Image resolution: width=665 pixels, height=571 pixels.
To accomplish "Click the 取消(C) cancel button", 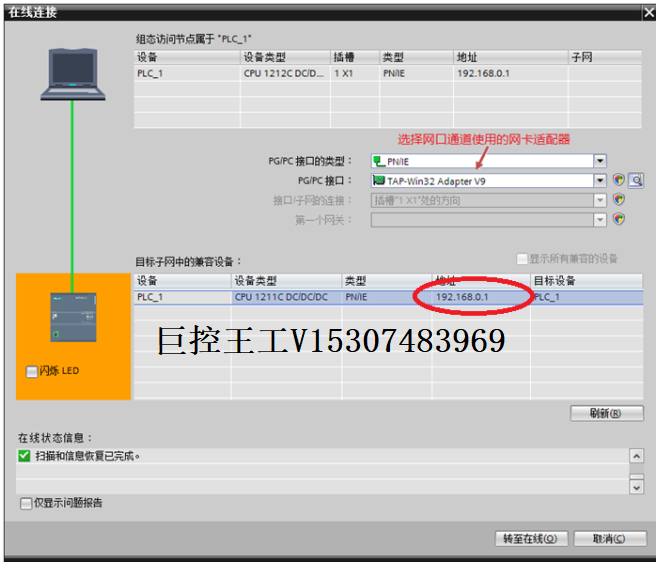I will point(610,539).
